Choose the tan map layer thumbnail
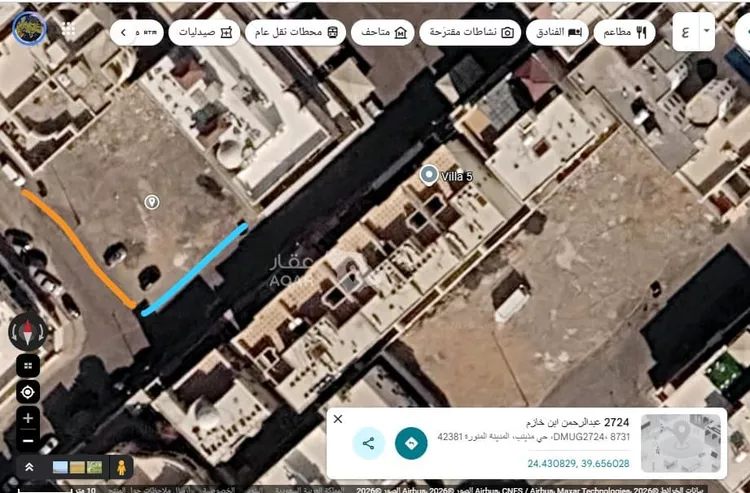This screenshot has height=493, width=750. tap(77, 467)
